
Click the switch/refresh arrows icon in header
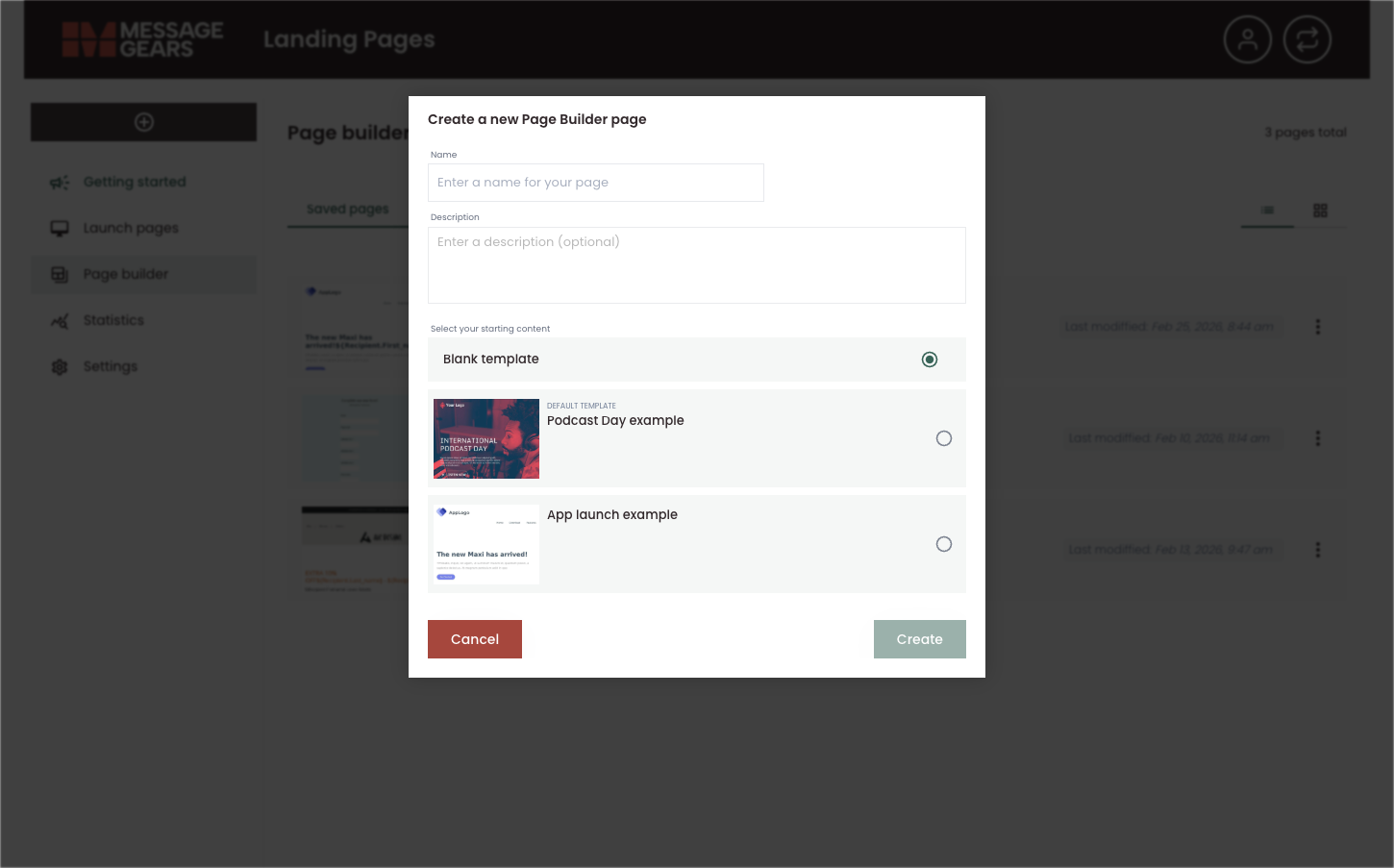(1307, 39)
